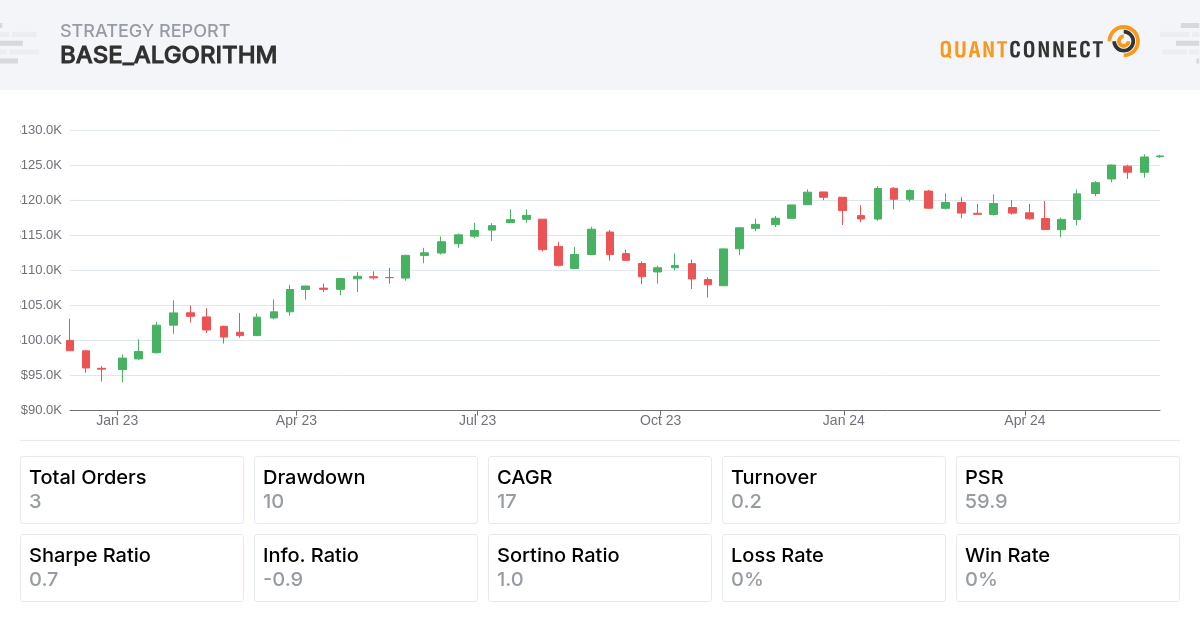Click the Win Rate stat label
Screen dimensions: 1200x632
coord(1007,556)
